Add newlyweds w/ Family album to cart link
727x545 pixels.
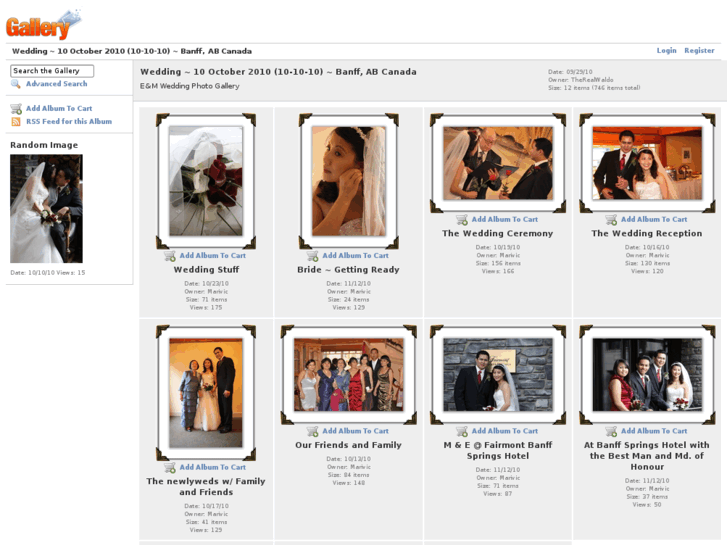click(x=213, y=468)
